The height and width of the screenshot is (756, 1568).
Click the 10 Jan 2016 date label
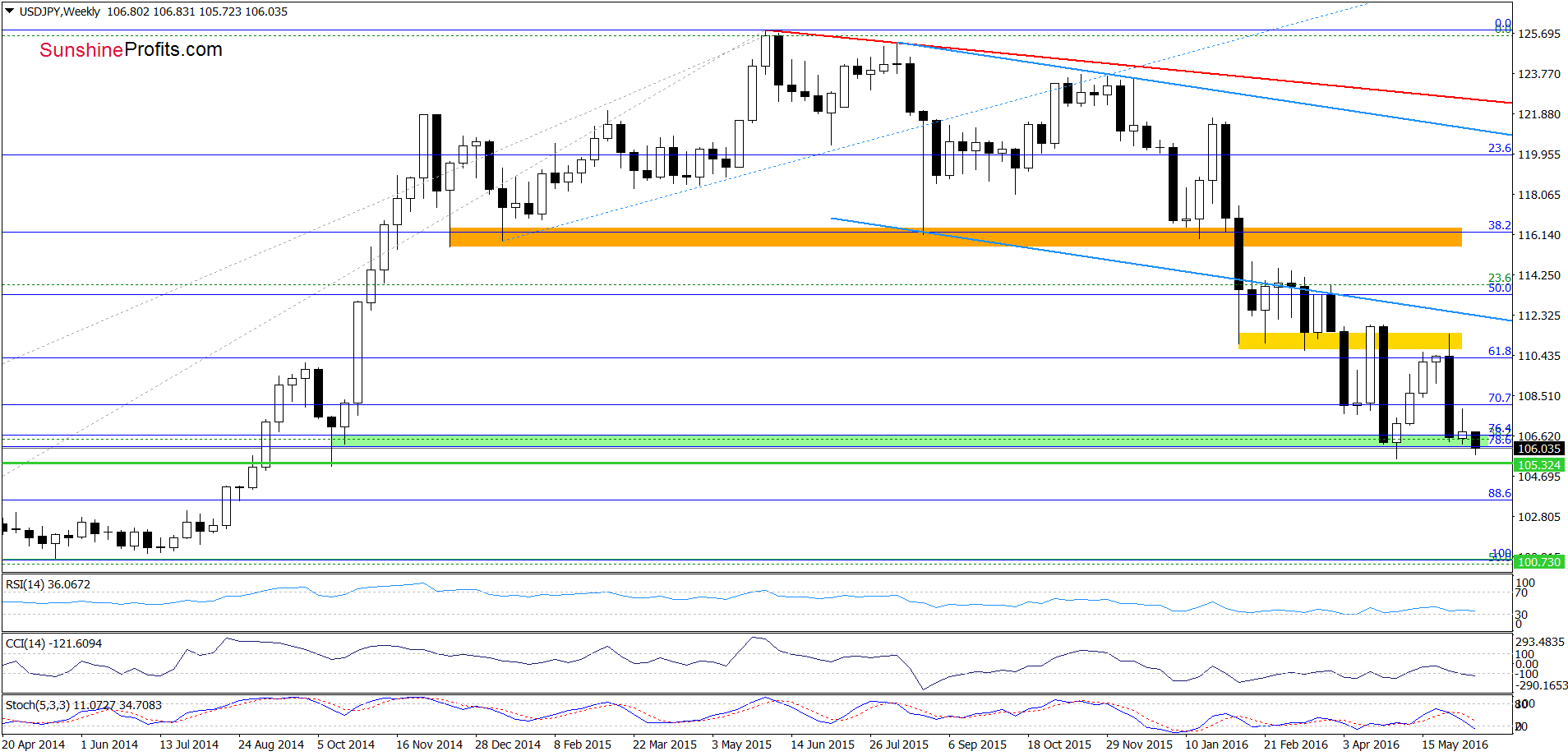point(1216,744)
